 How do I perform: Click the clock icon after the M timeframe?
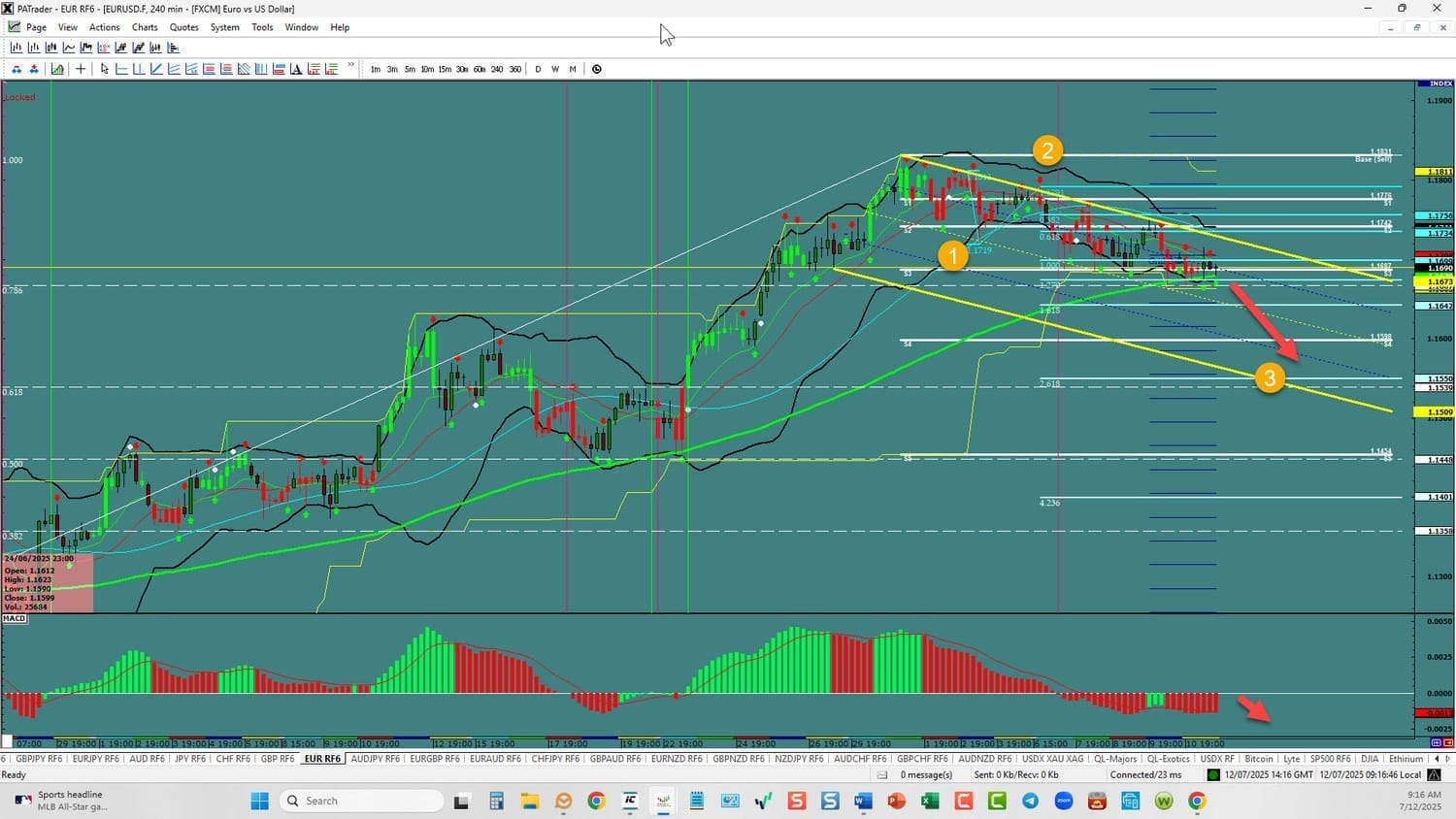(597, 69)
